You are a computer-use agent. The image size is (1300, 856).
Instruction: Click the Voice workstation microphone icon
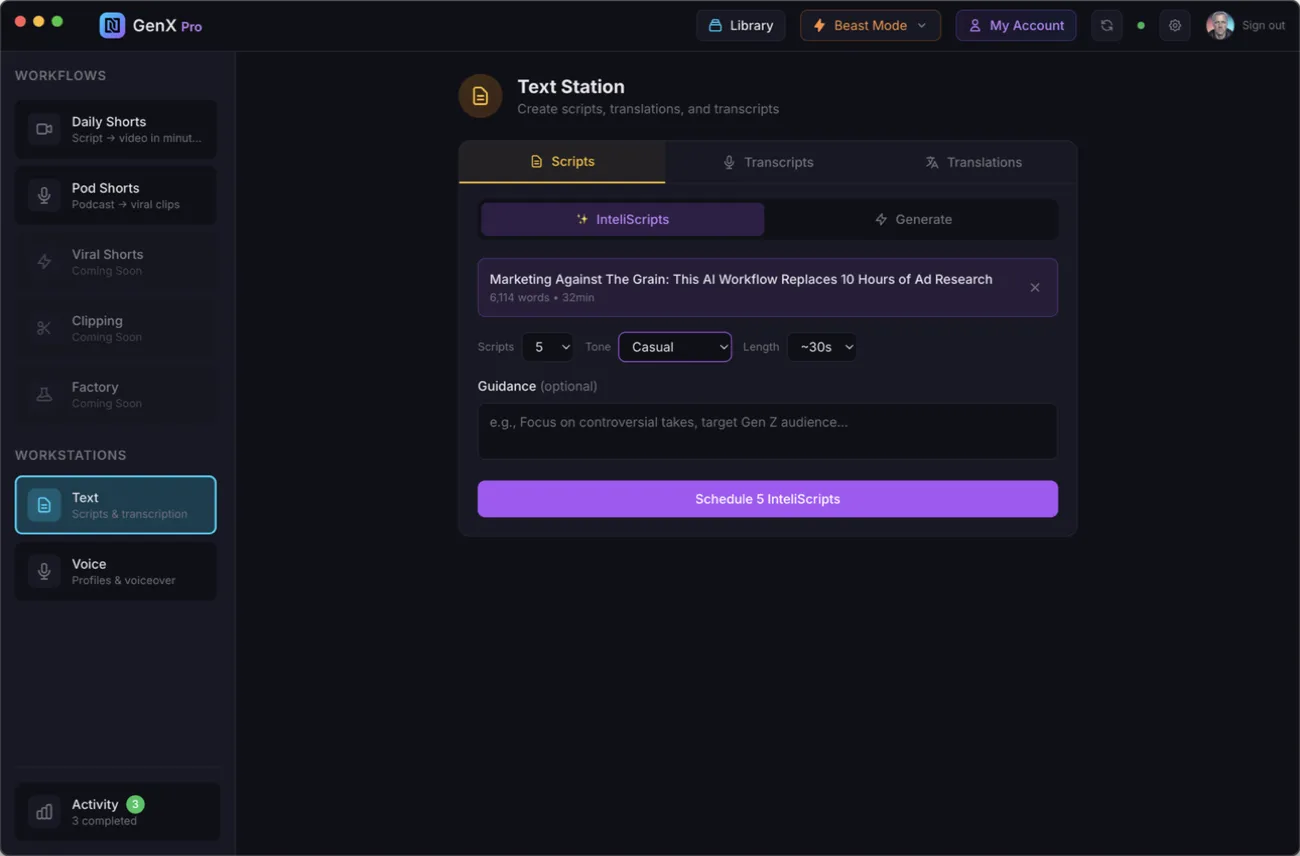point(44,571)
